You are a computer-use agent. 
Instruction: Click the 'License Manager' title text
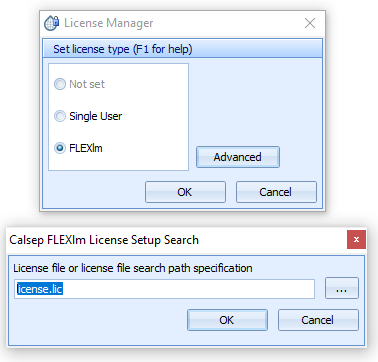click(109, 23)
